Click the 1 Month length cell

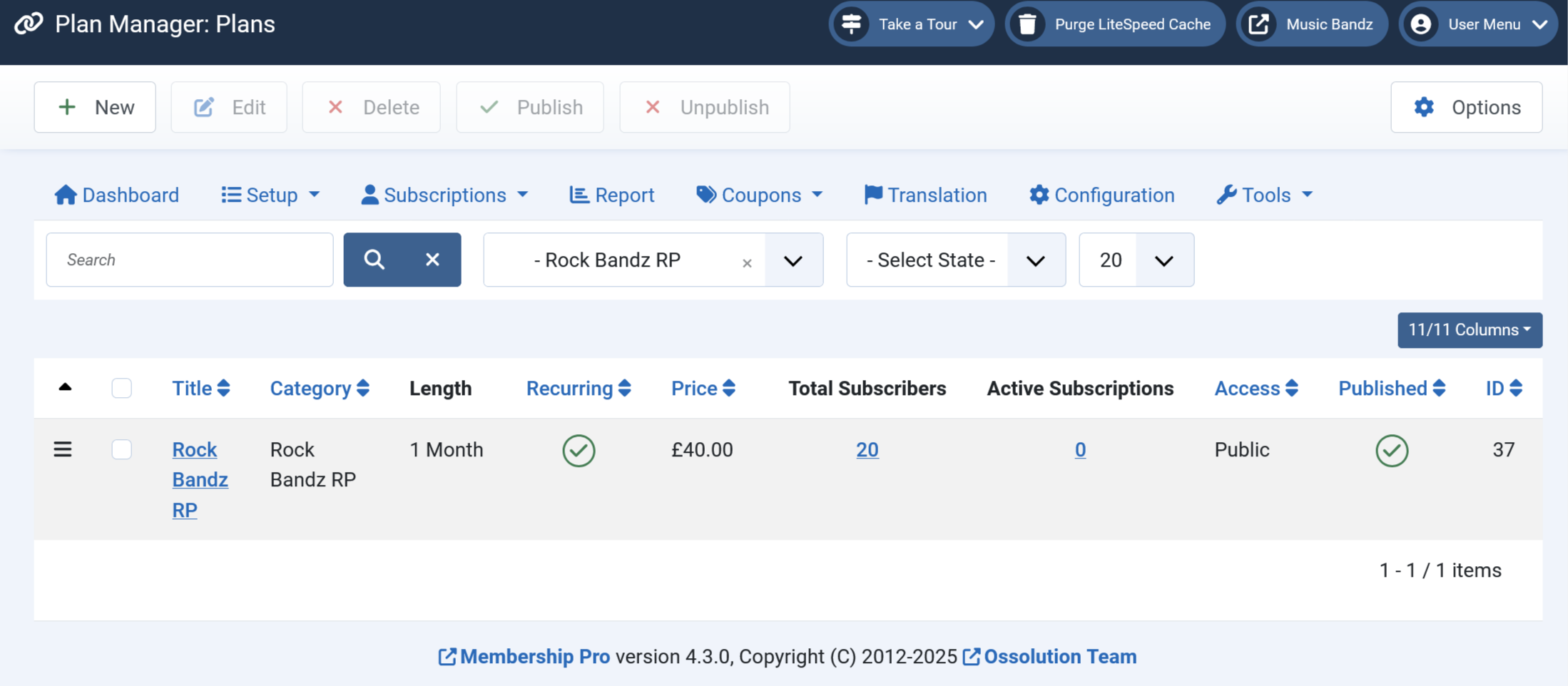pos(447,449)
